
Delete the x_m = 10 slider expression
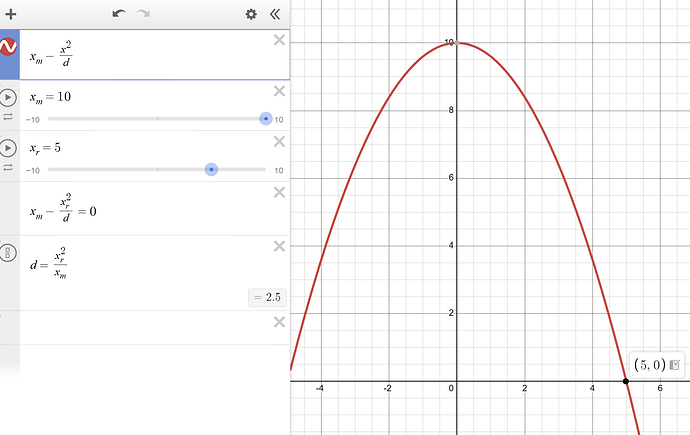(x=279, y=91)
